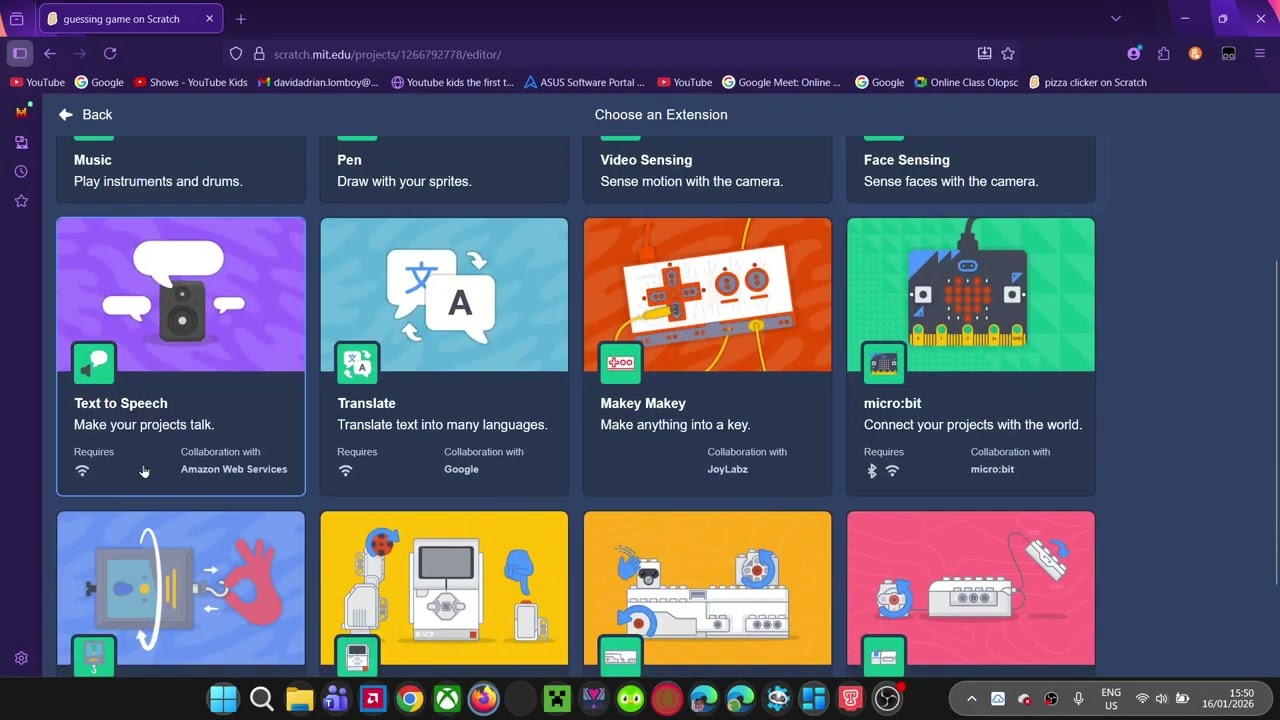Click the micro:bit board badge icon
The image size is (1280, 720).
pyautogui.click(x=884, y=364)
